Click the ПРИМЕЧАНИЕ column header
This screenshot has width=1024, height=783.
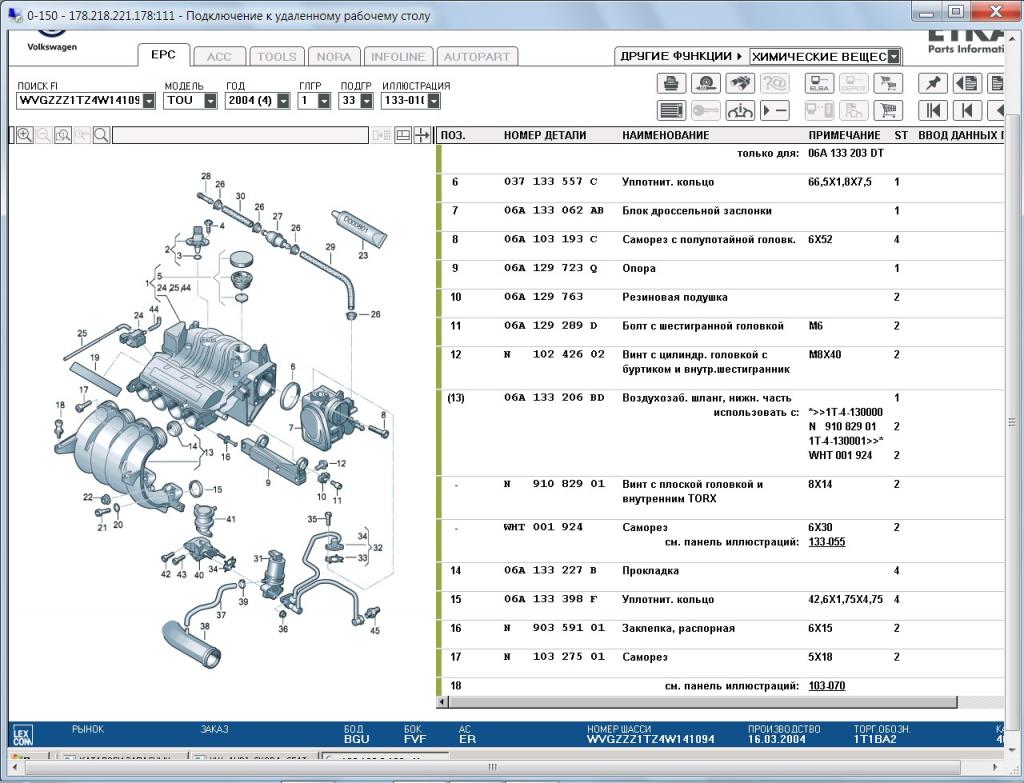coord(844,135)
